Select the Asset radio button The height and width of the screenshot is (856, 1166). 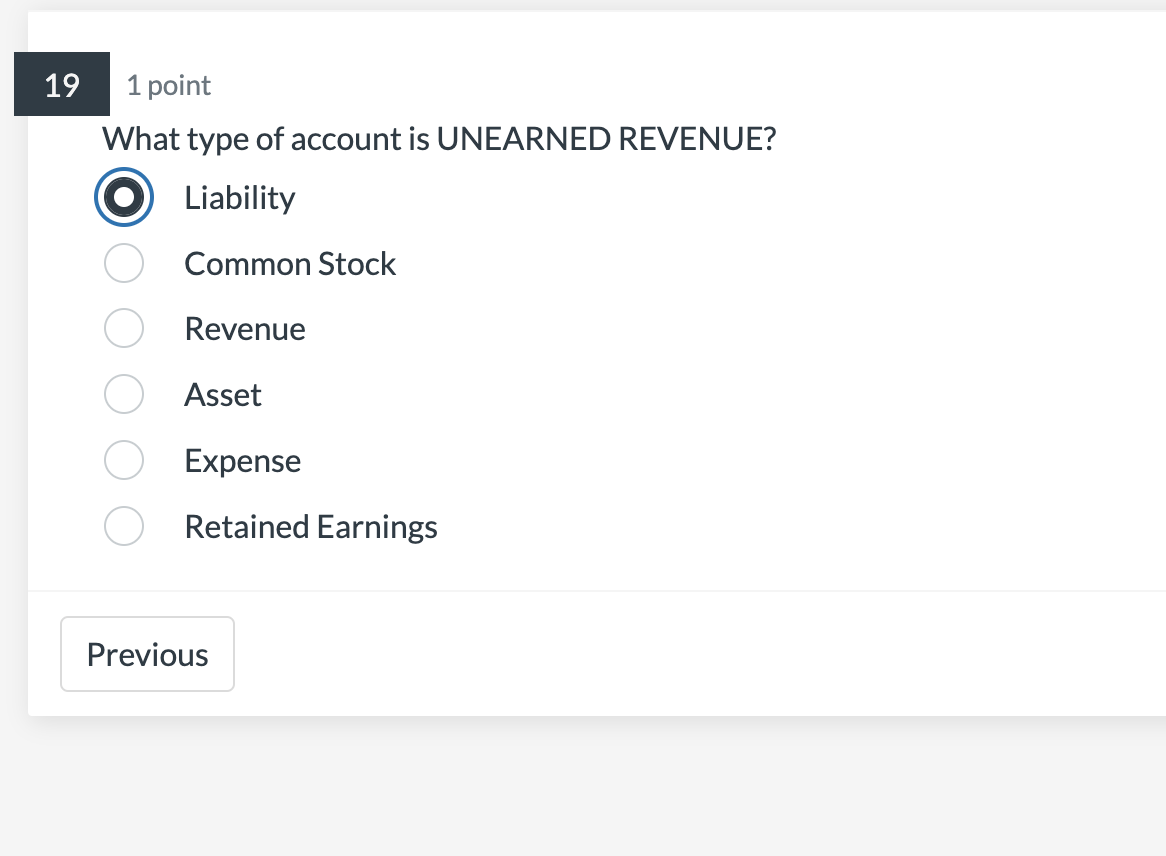[x=124, y=394]
